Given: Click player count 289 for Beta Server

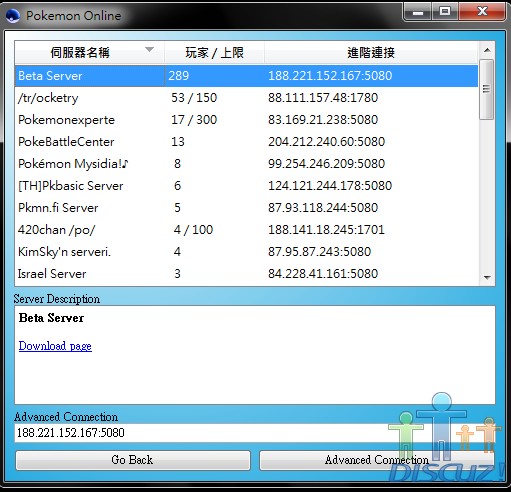Looking at the screenshot, I should [x=179, y=76].
